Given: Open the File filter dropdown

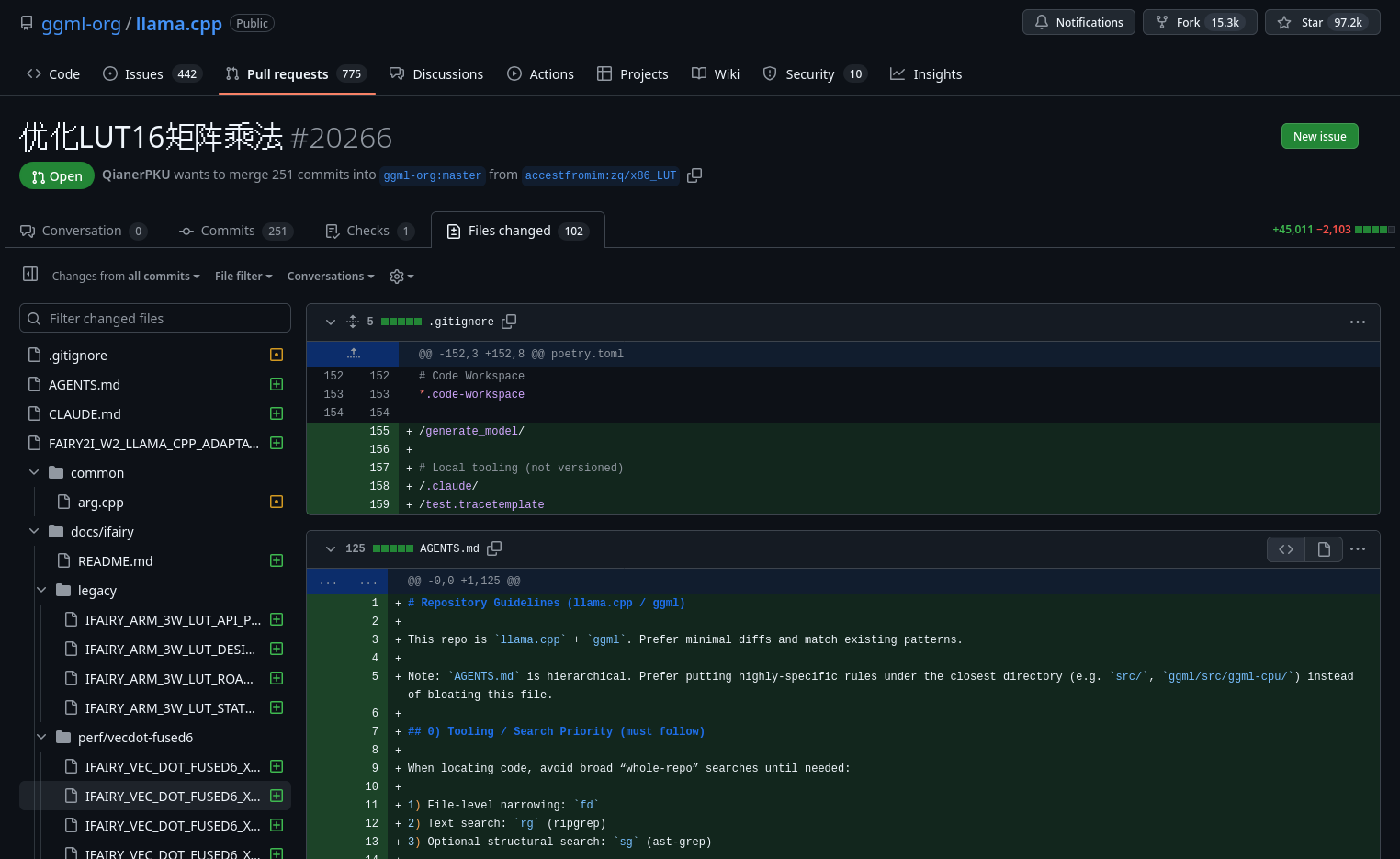Looking at the screenshot, I should pos(243,277).
